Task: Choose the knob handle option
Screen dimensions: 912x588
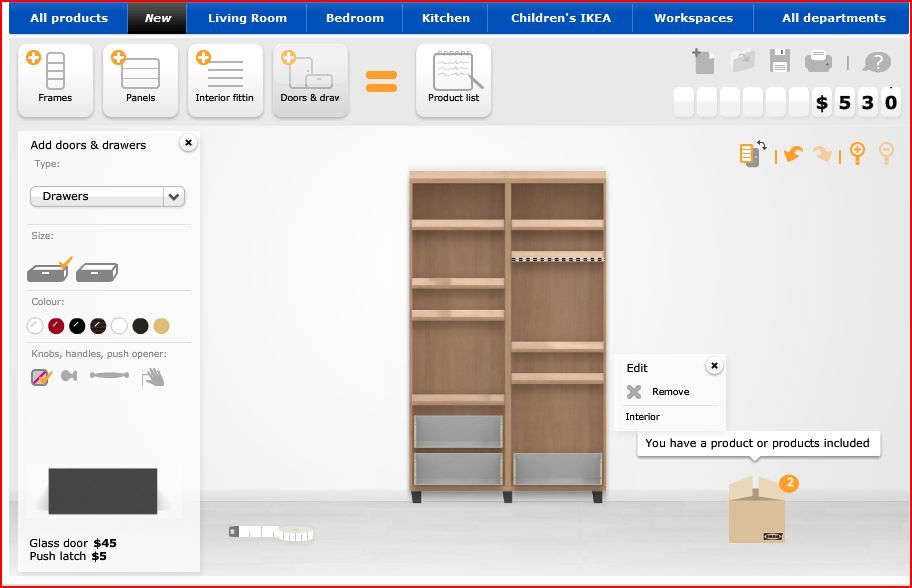Action: (x=69, y=376)
